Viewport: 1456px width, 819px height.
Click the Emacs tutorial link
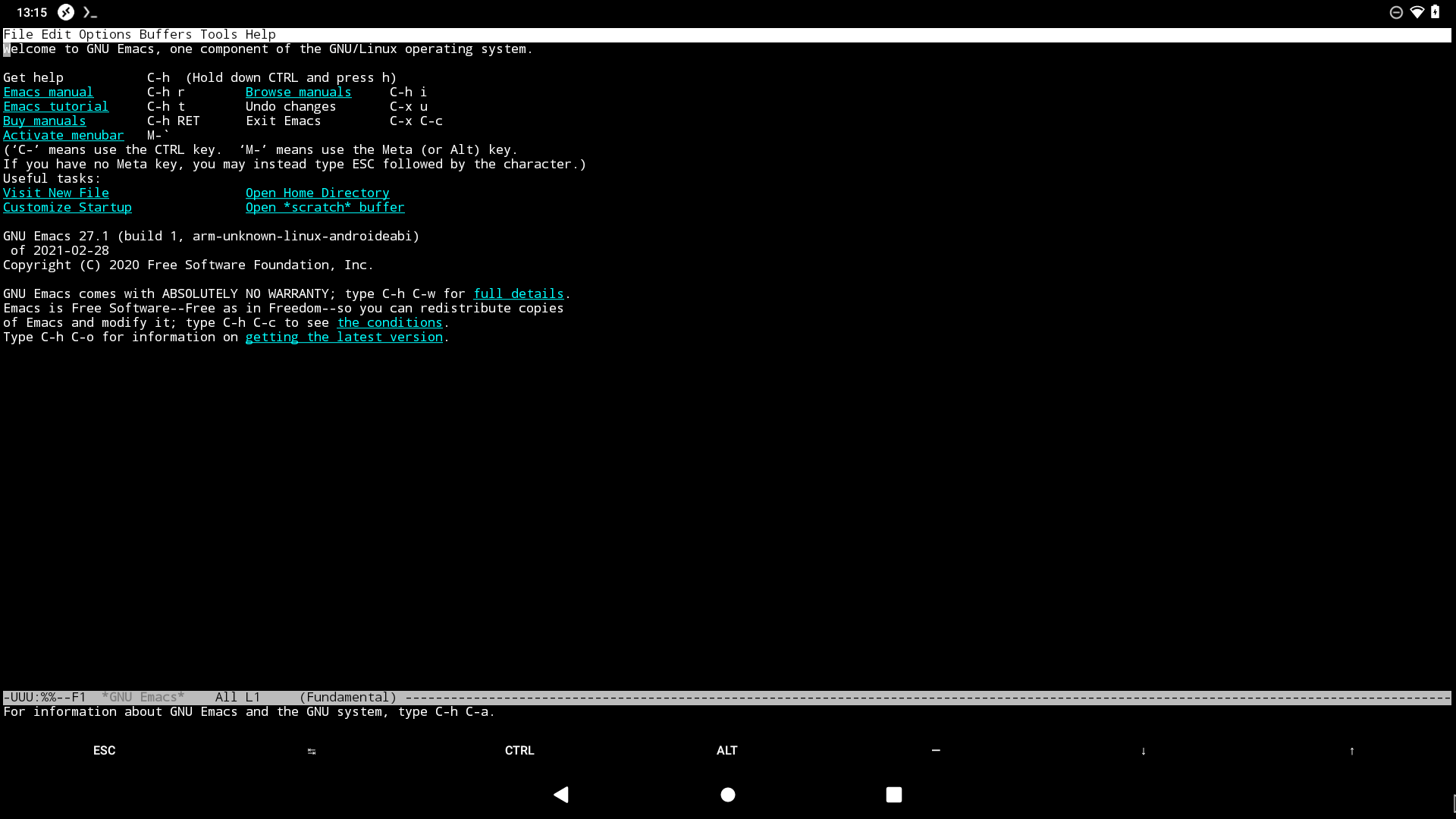coord(55,106)
